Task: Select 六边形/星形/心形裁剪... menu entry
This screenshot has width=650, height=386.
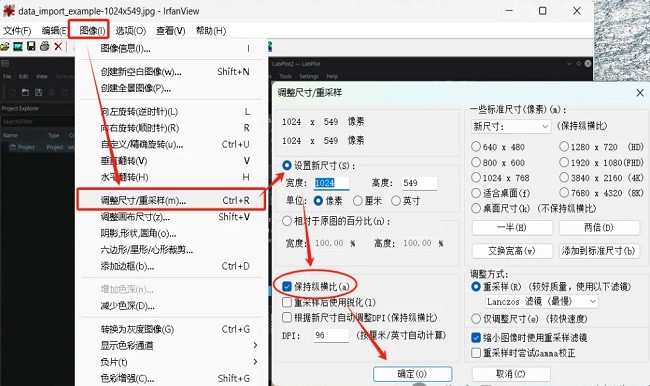Action: (x=172, y=250)
